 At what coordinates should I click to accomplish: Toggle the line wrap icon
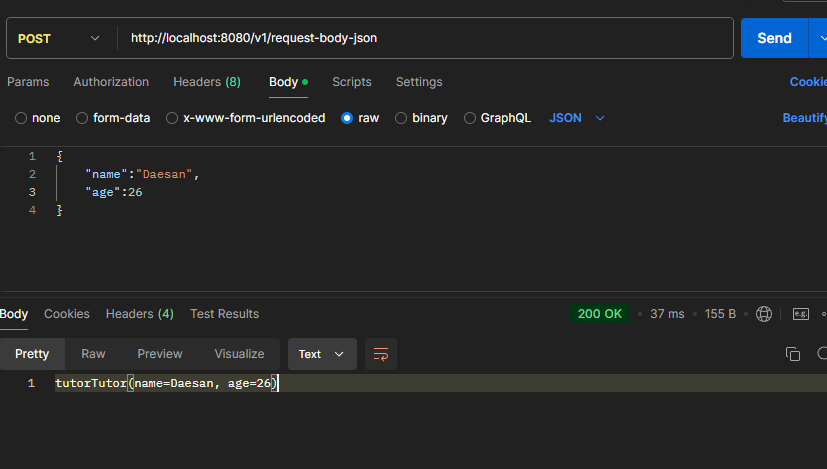(381, 354)
